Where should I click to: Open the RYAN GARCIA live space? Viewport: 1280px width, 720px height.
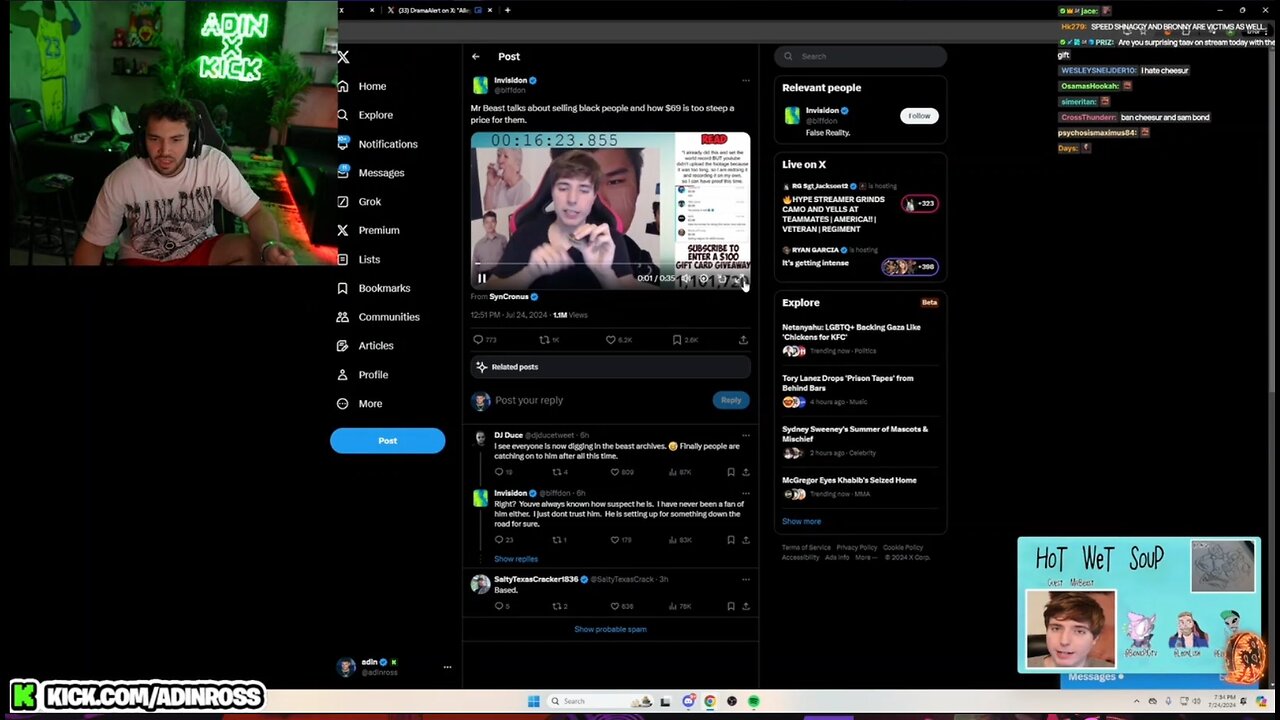860,258
